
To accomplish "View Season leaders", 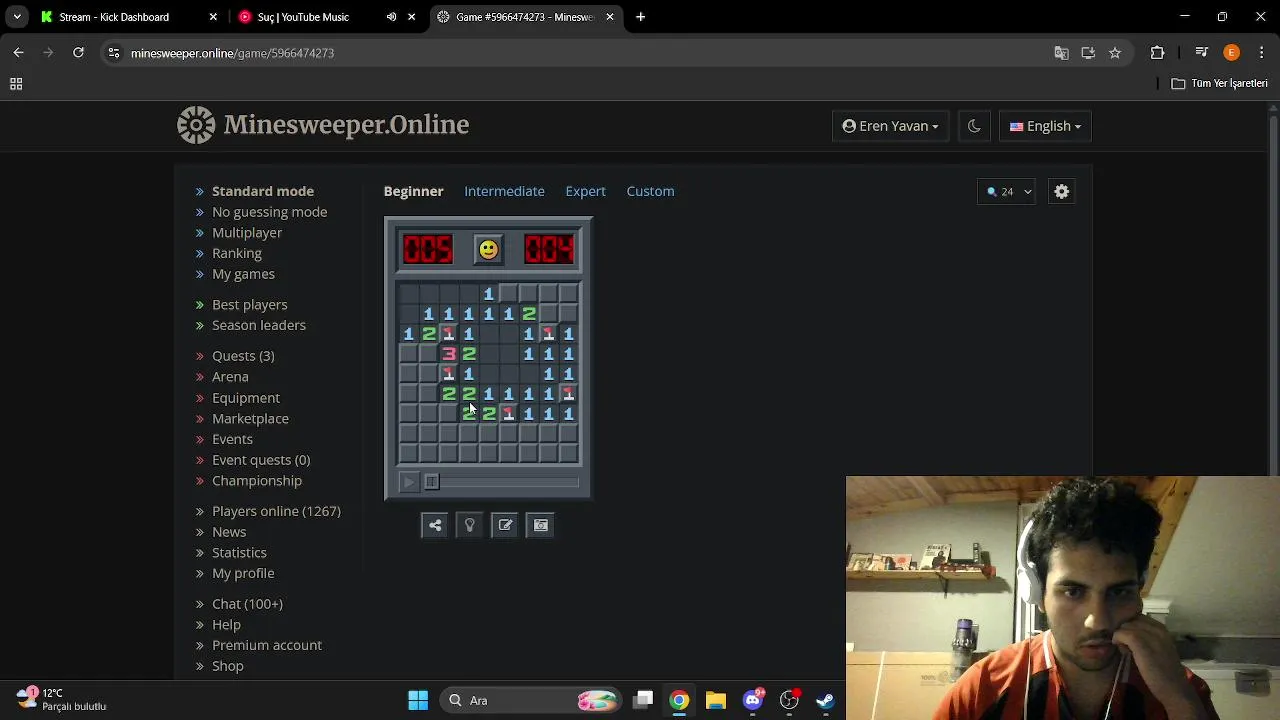I will click(259, 325).
